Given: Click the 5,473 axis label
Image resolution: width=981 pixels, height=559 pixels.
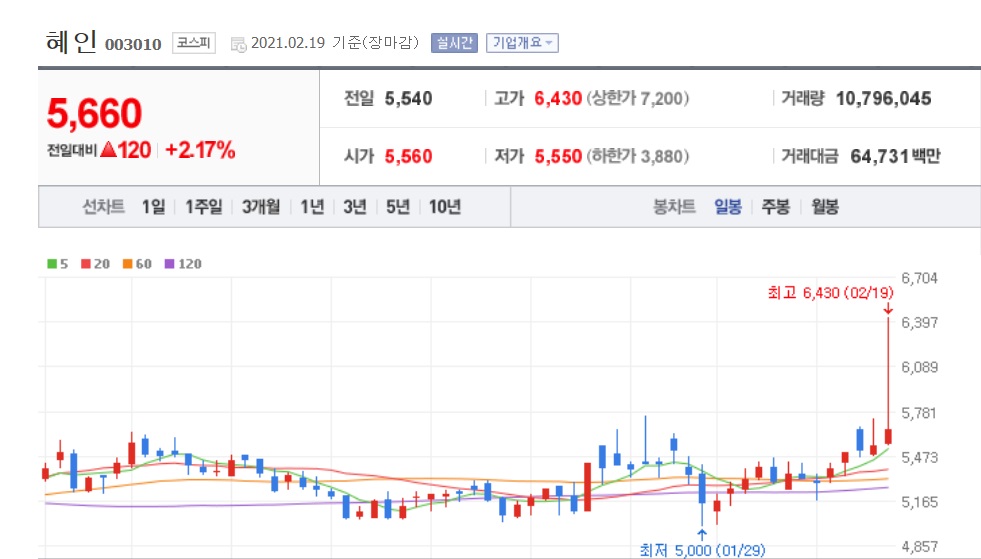Looking at the screenshot, I should pyautogui.click(x=919, y=458).
